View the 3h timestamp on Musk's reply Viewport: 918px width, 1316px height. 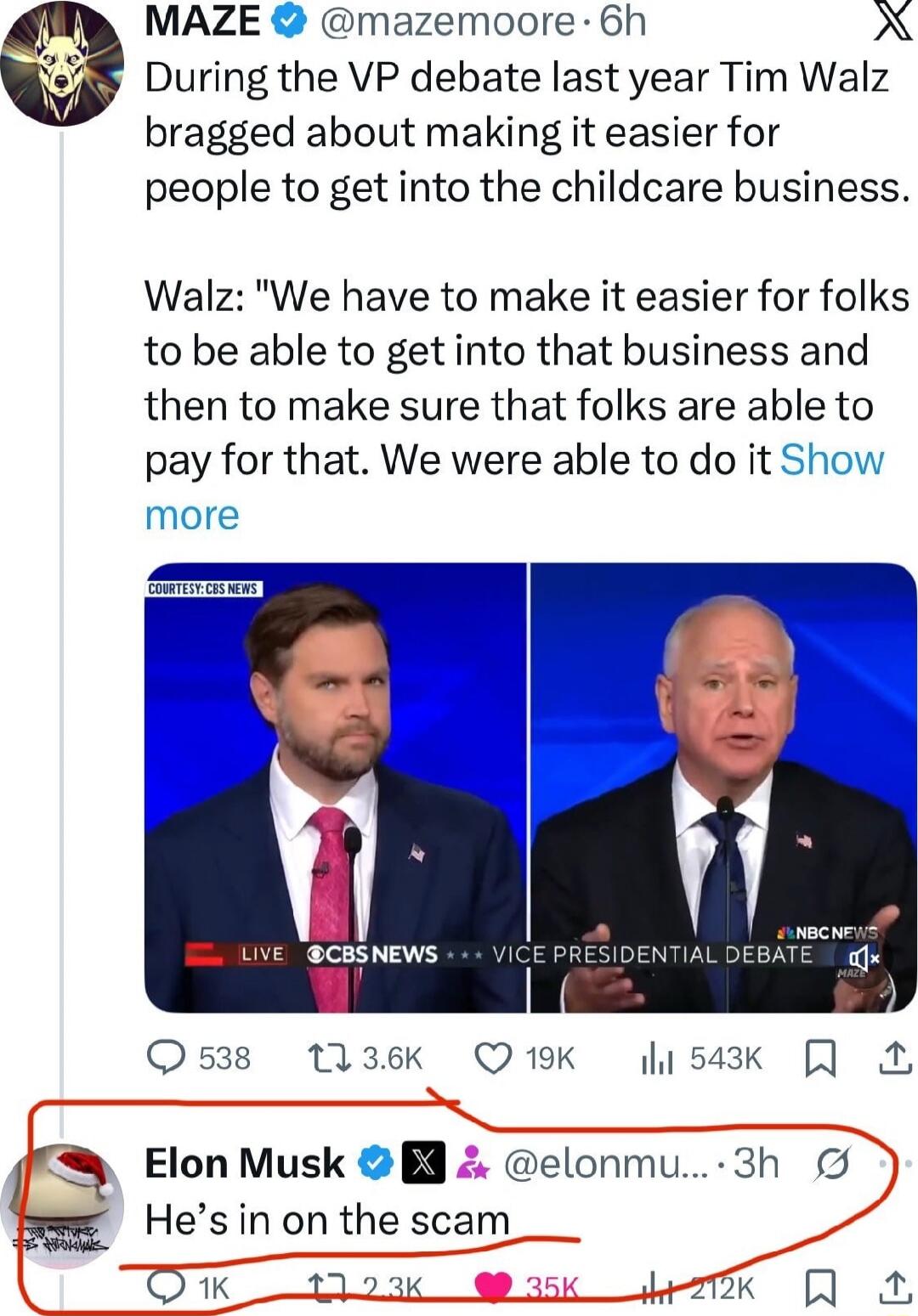click(x=756, y=1166)
